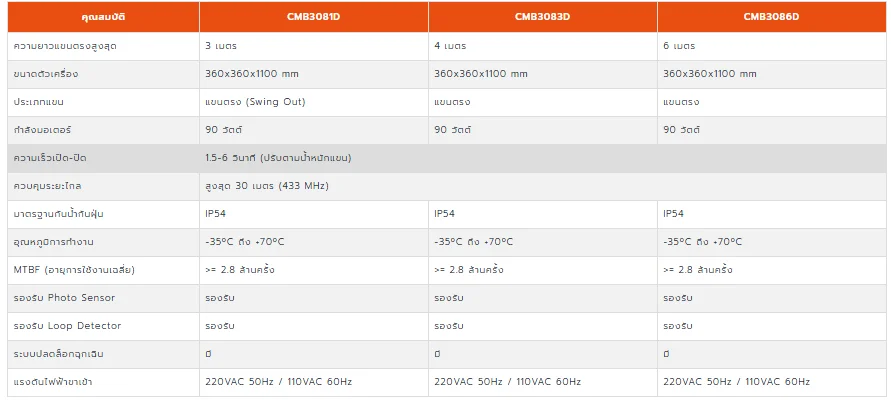The width and height of the screenshot is (891, 405).
Task: Click the คุณสมบัติ header cell
Action: [x=103, y=17]
